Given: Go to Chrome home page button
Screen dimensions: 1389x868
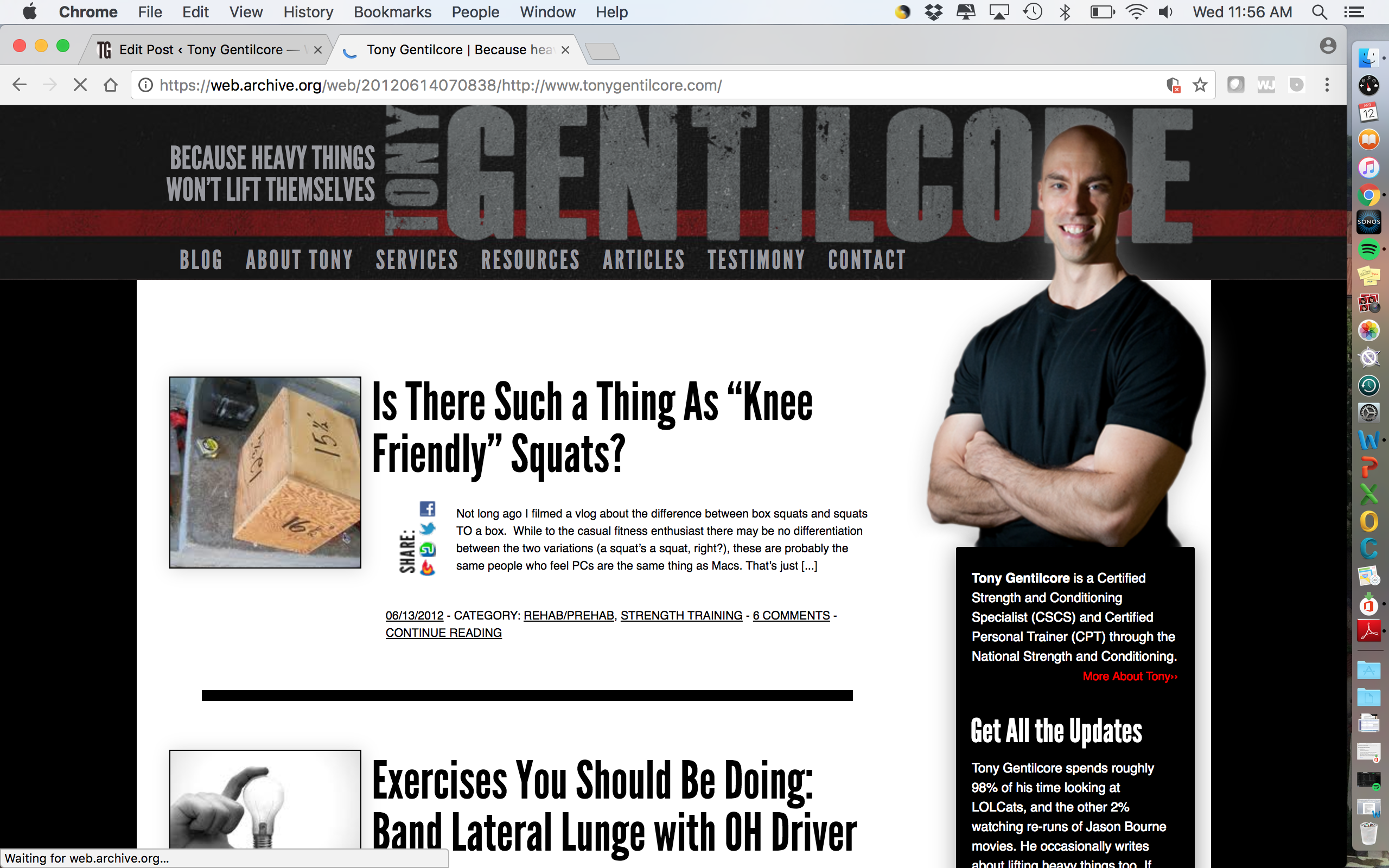Looking at the screenshot, I should point(111,86).
